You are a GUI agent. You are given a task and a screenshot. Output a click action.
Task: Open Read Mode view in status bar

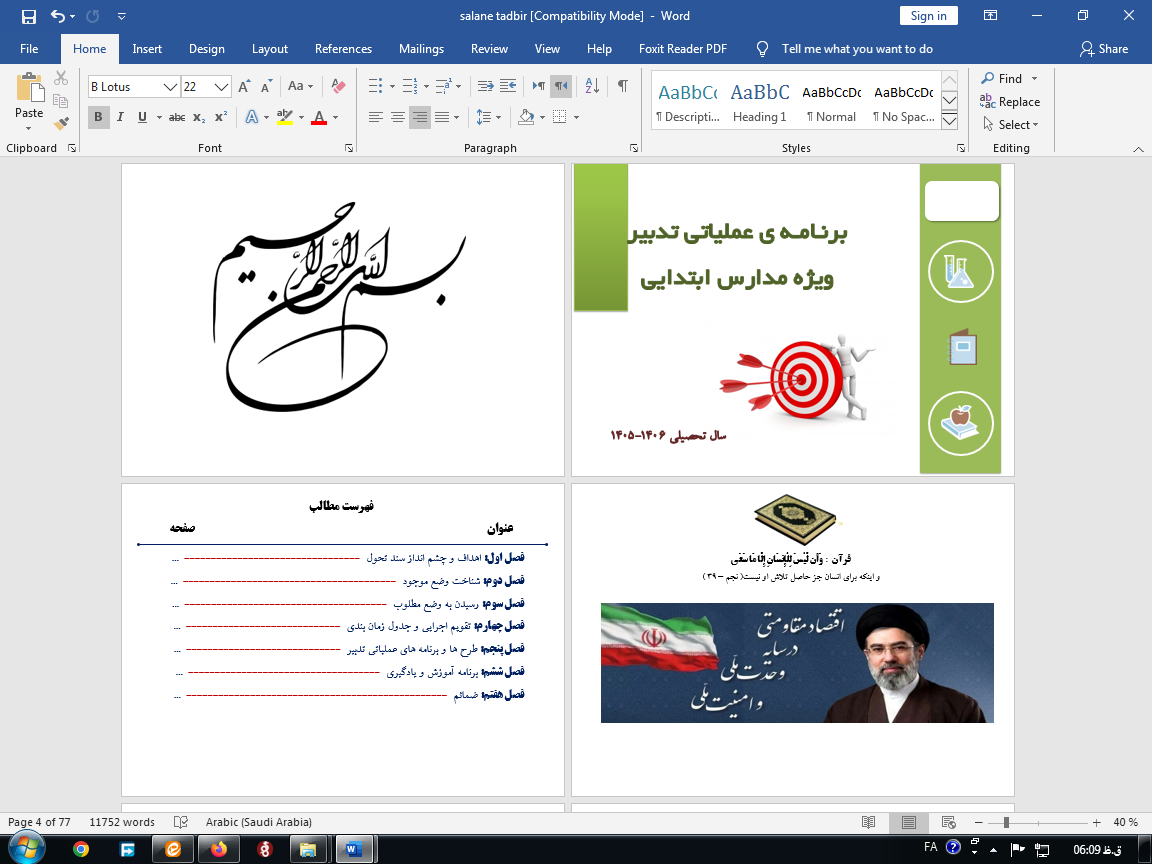click(868, 822)
